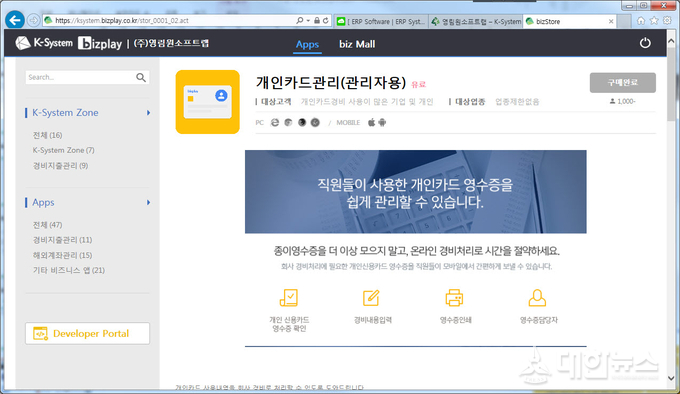Click the Android mobile platform icon
The width and height of the screenshot is (680, 394).
pos(382,123)
